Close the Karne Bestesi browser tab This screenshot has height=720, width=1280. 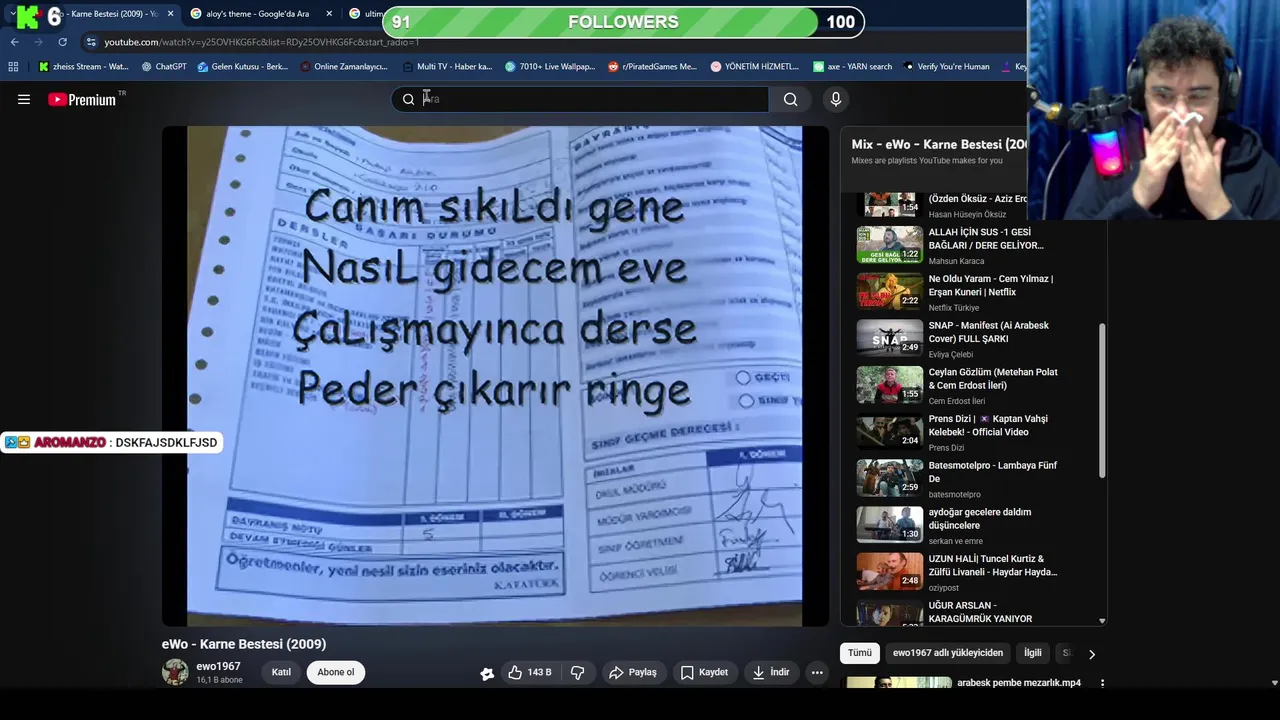pyautogui.click(x=170, y=14)
